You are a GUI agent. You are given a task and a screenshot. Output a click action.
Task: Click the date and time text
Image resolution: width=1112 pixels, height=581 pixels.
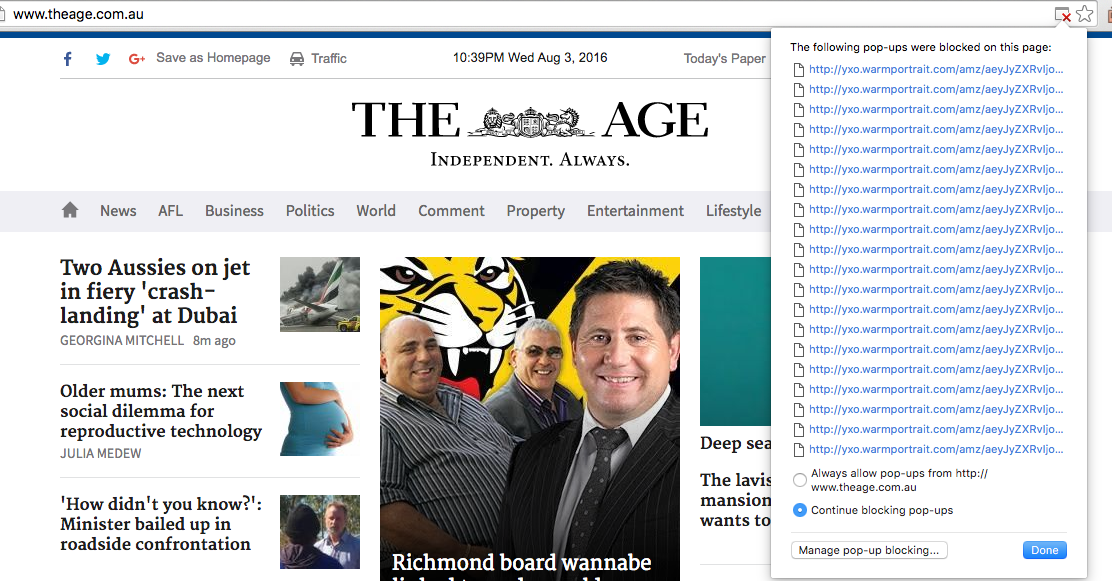(530, 58)
